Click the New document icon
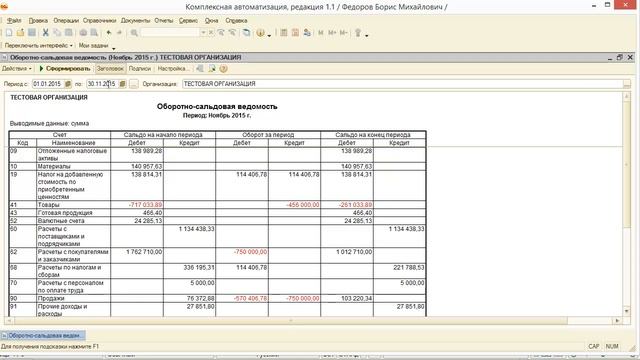The image size is (640, 360). coord(9,33)
